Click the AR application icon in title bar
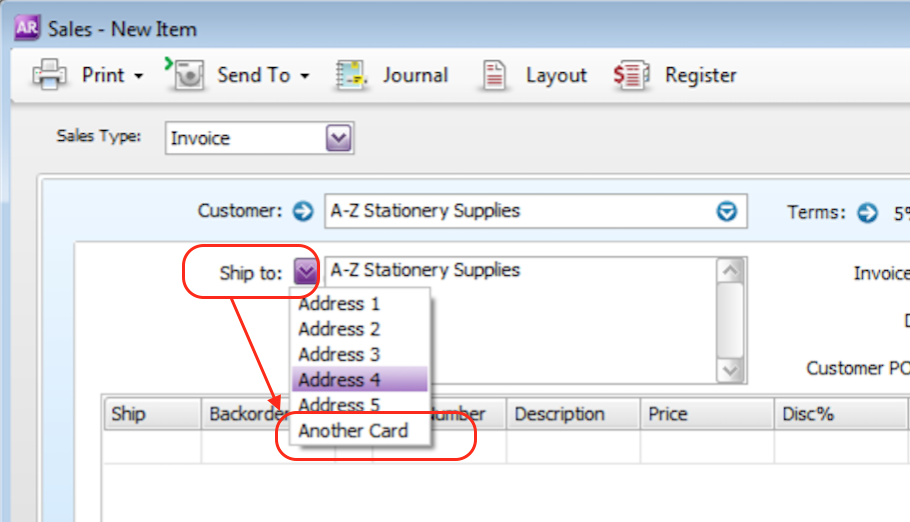This screenshot has width=910, height=522. tap(27, 27)
